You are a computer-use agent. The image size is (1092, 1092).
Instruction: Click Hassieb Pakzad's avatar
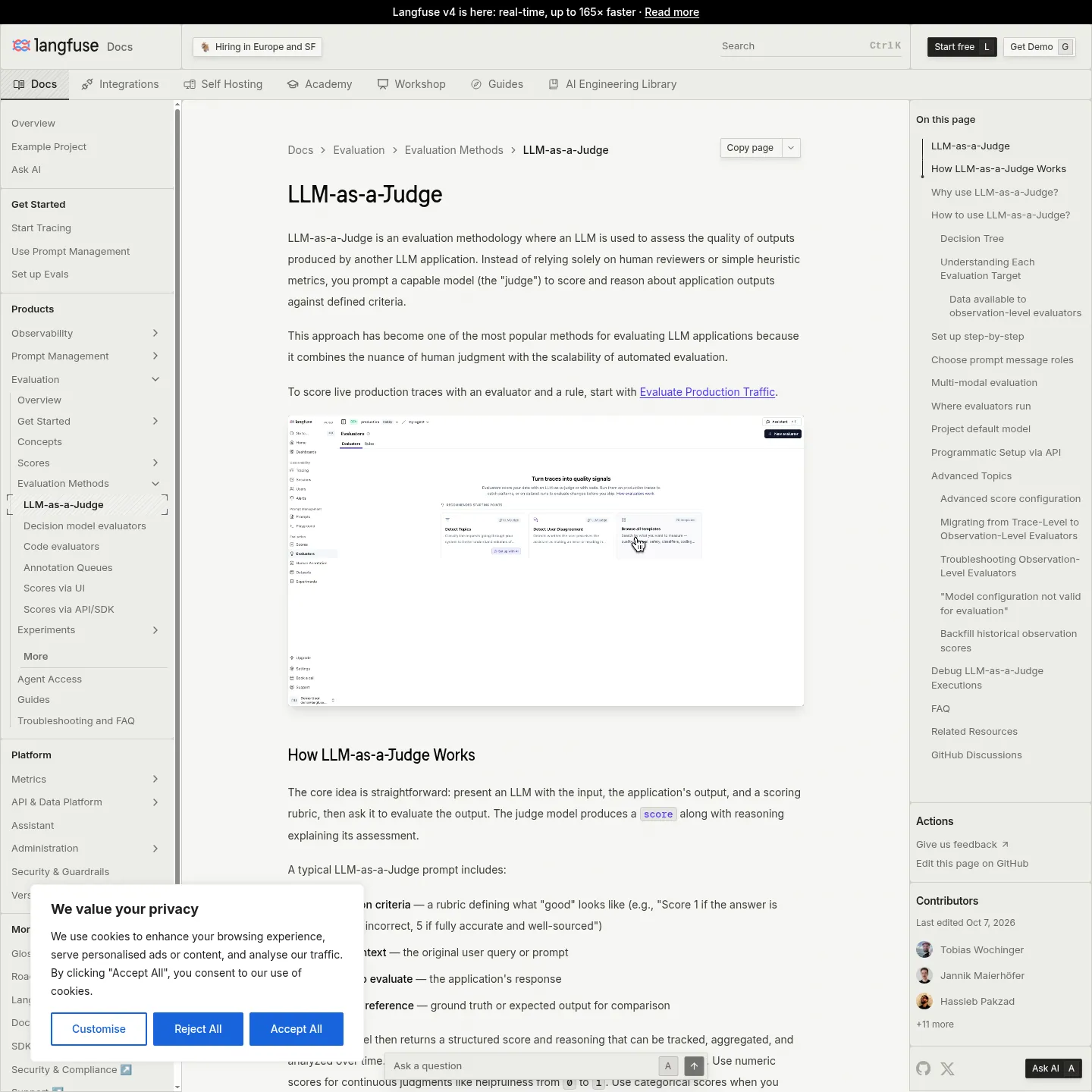[x=924, y=1001]
